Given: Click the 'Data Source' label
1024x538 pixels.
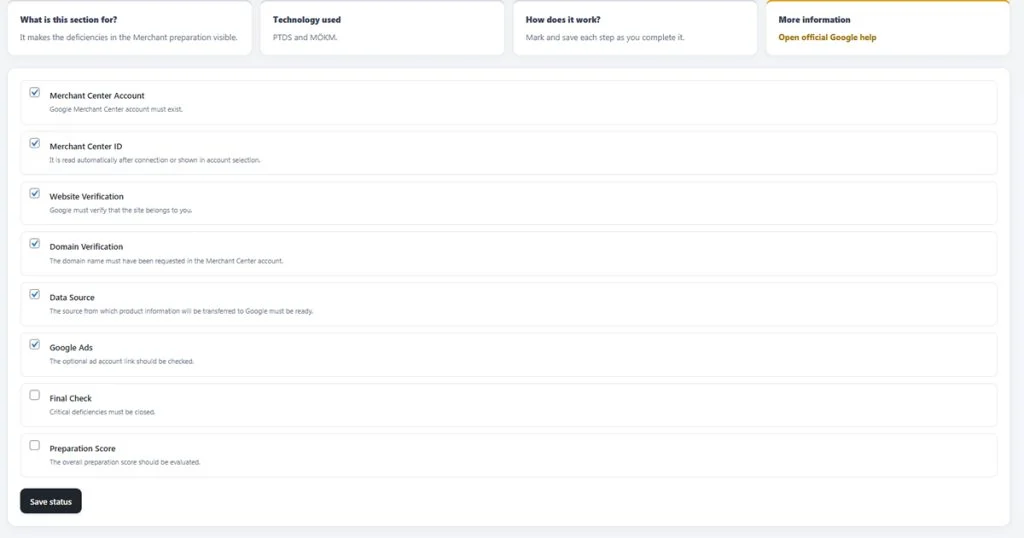Looking at the screenshot, I should (x=72, y=297).
